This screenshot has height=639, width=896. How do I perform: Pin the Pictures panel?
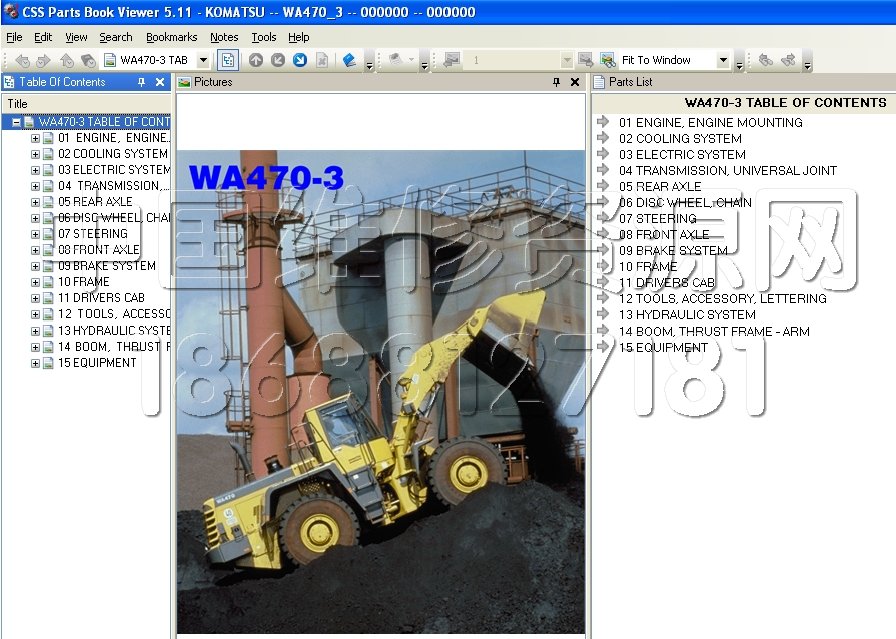click(557, 82)
